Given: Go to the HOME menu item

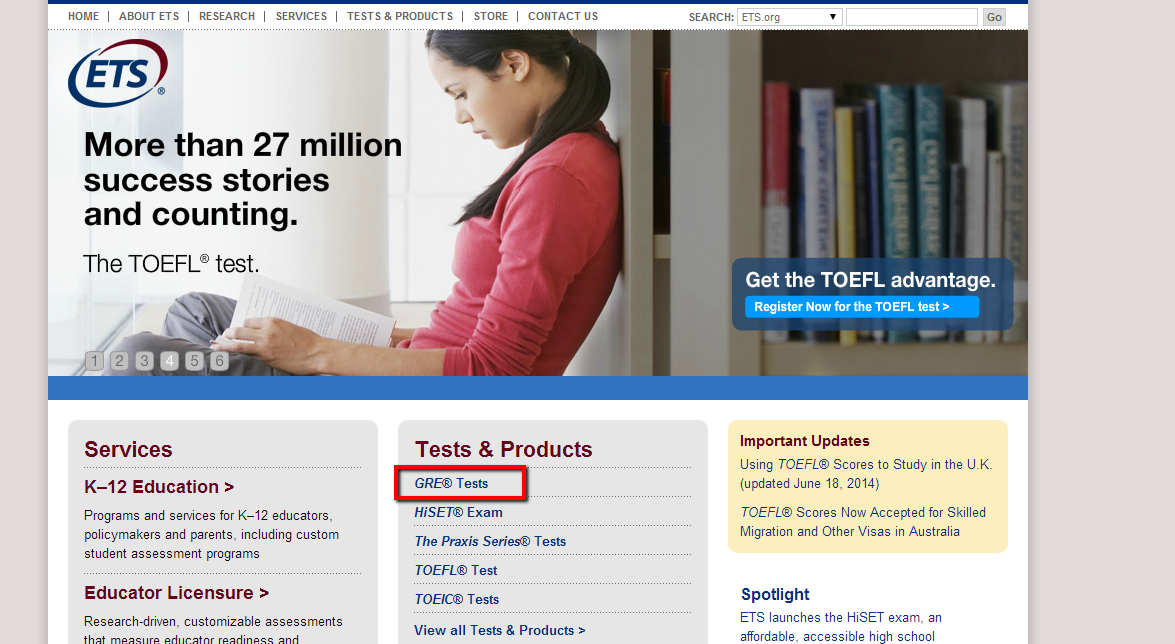Looking at the screenshot, I should [83, 16].
